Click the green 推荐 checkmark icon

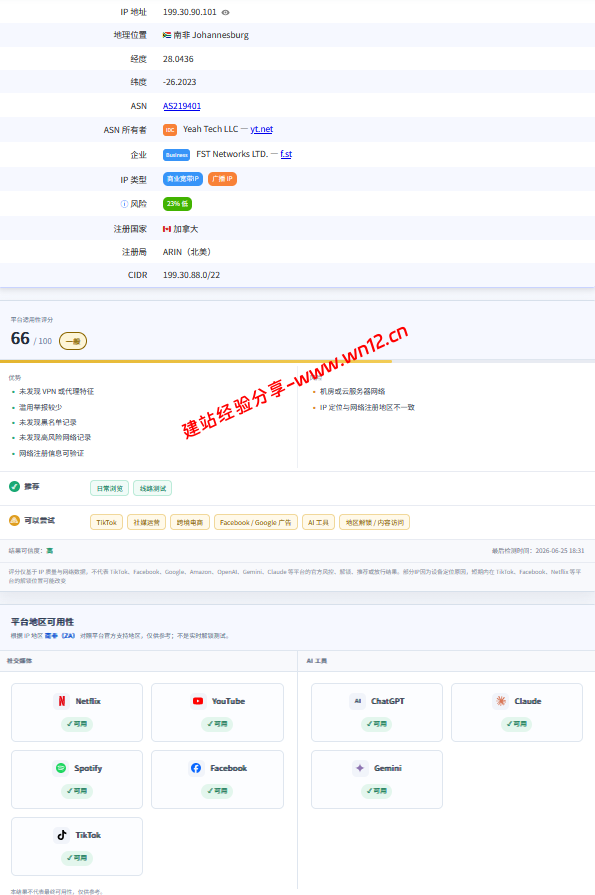14,486
